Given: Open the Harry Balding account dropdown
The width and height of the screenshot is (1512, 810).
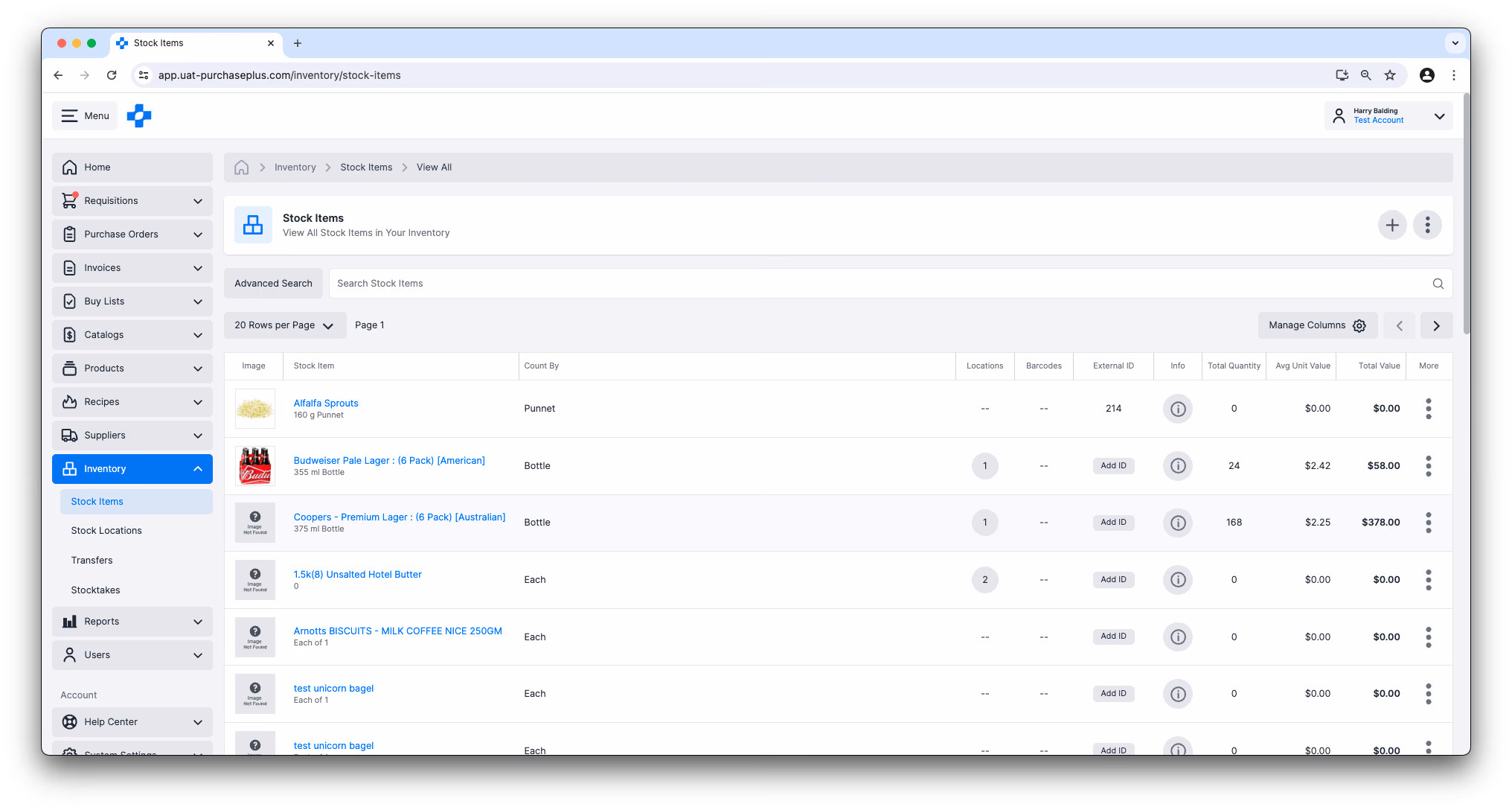Looking at the screenshot, I should point(1388,116).
